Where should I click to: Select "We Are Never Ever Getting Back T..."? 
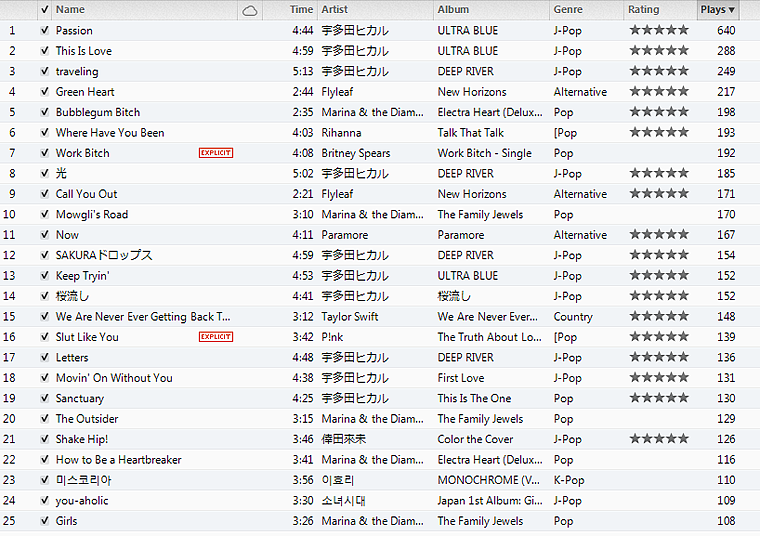143,316
